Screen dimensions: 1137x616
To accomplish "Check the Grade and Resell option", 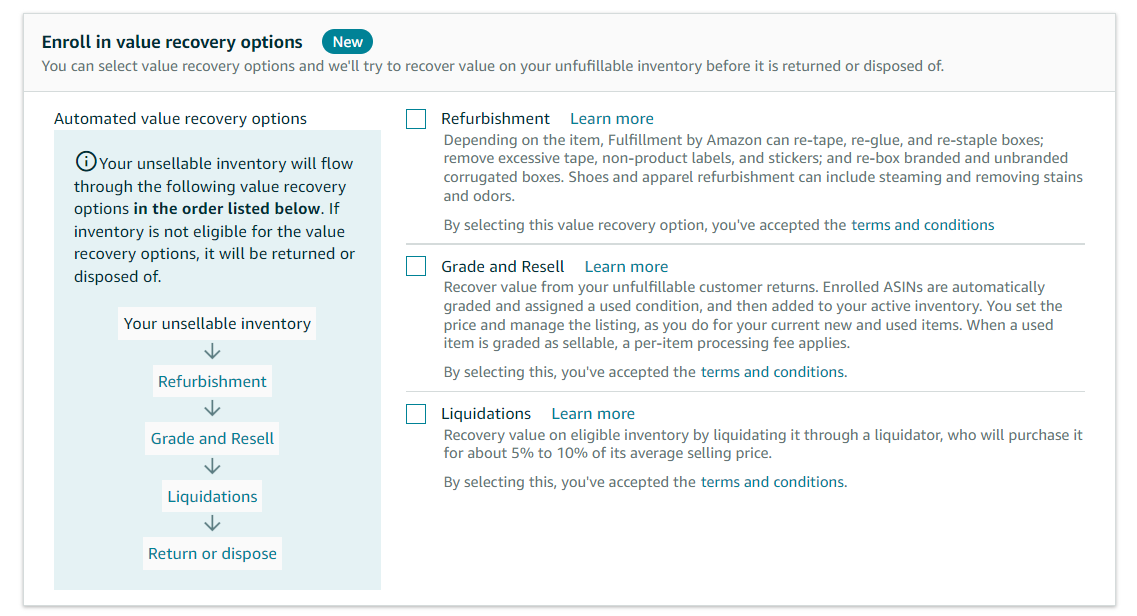I will (415, 265).
